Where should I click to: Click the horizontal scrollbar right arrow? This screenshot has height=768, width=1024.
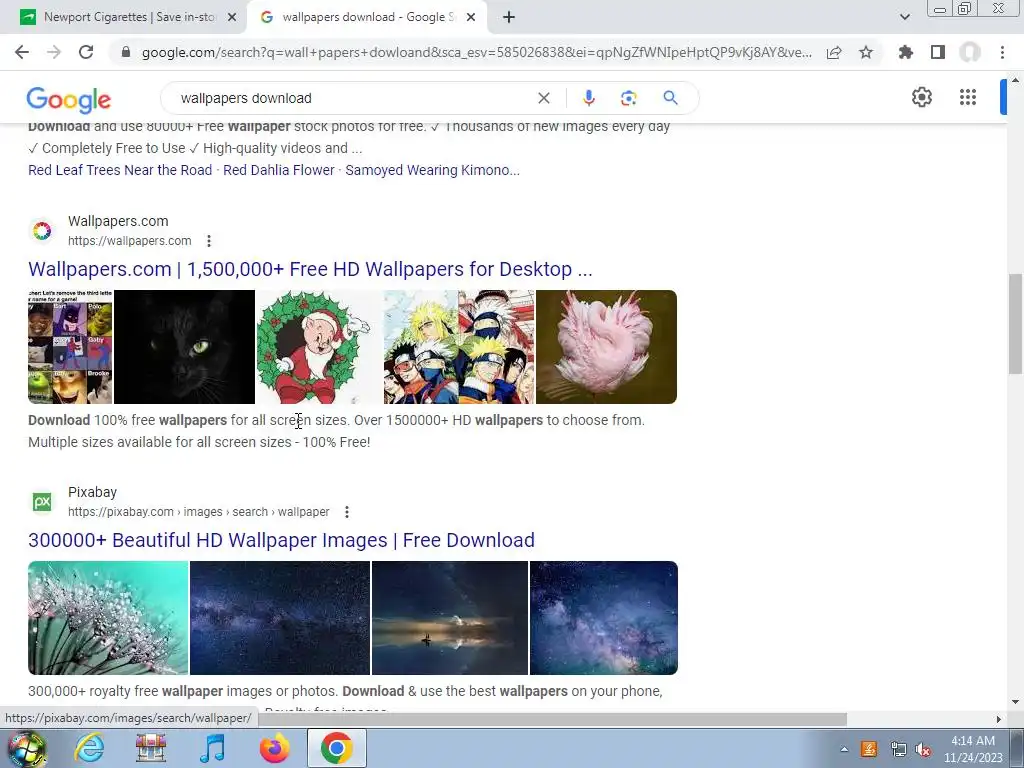998,719
